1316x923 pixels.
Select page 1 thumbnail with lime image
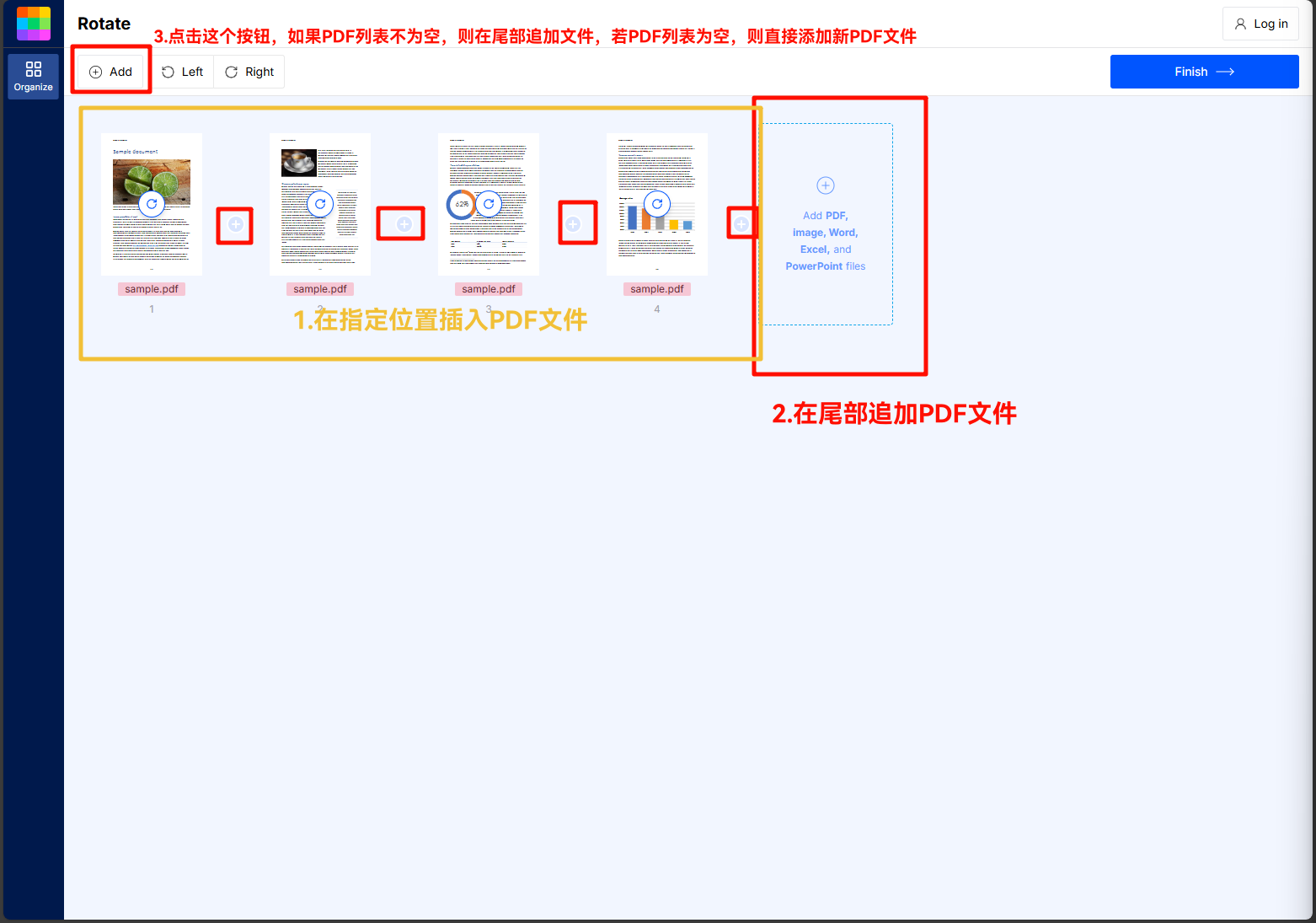[x=152, y=204]
